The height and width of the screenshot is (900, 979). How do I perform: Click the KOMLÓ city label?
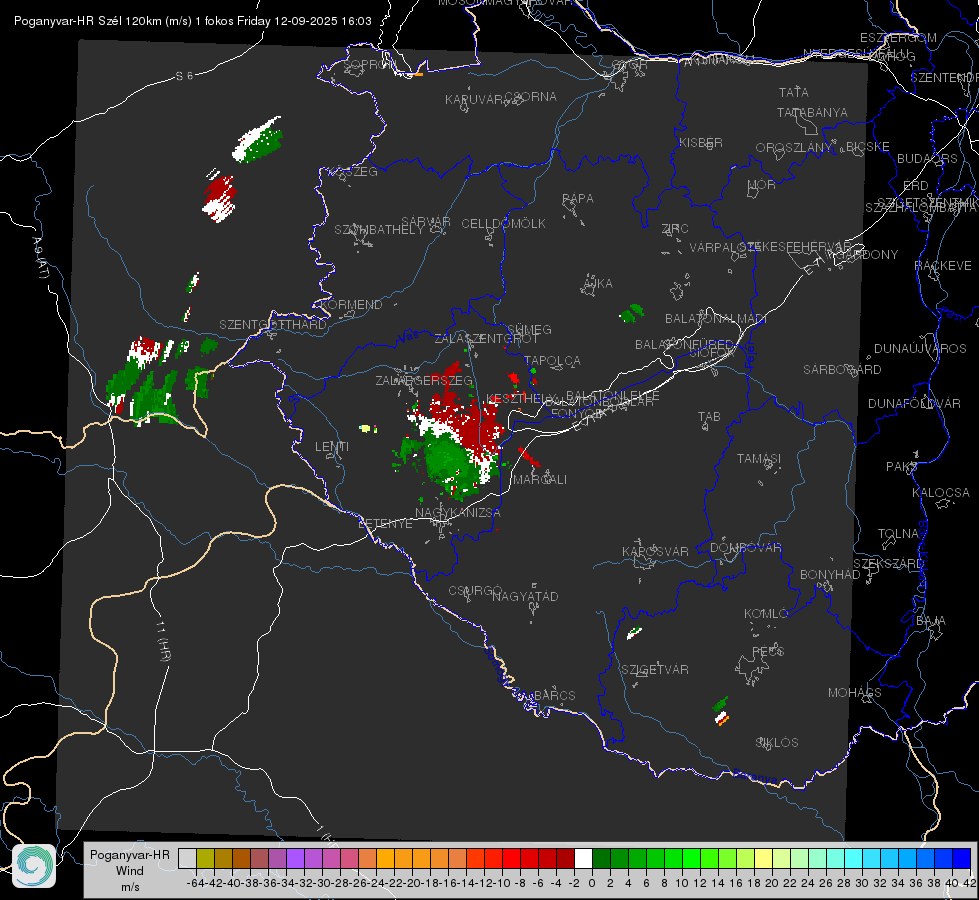pos(766,614)
